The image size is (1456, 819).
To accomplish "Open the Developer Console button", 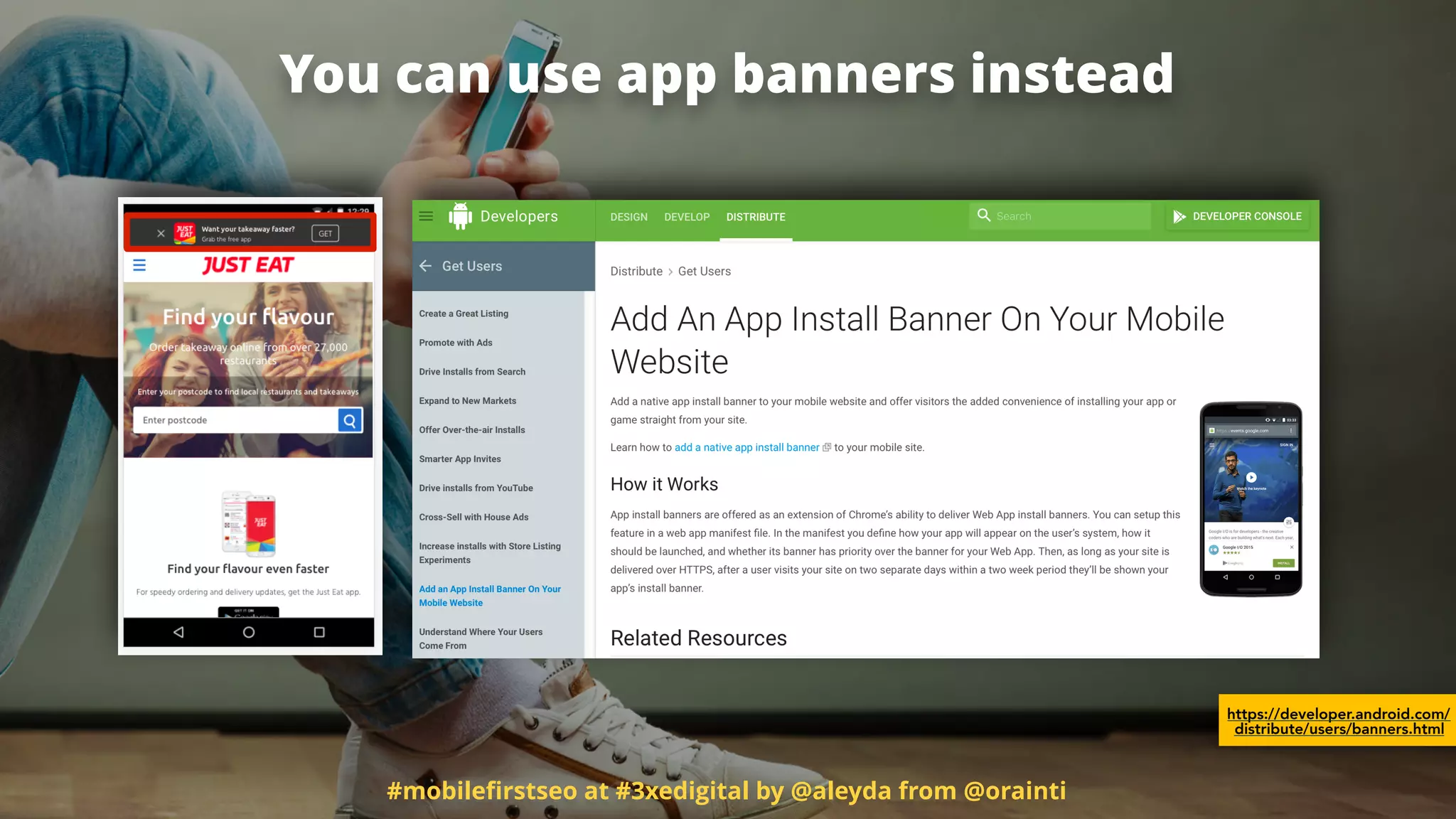I will 1238,216.
